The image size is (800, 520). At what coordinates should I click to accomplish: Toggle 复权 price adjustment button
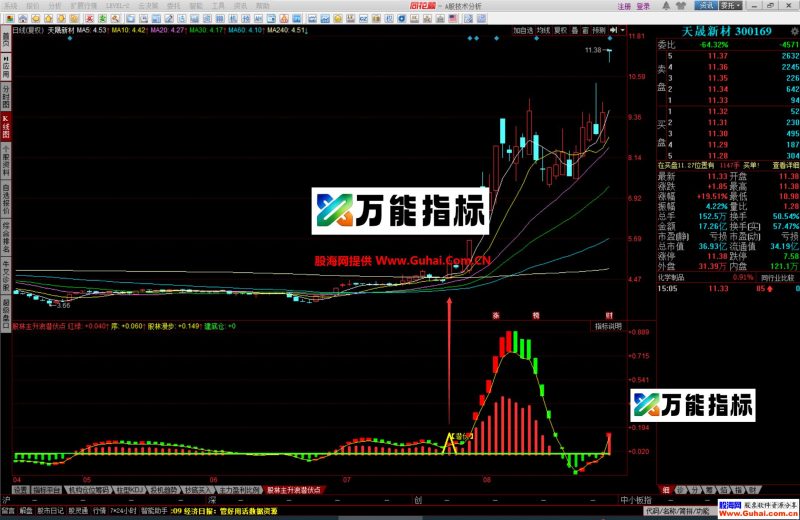[x=560, y=31]
